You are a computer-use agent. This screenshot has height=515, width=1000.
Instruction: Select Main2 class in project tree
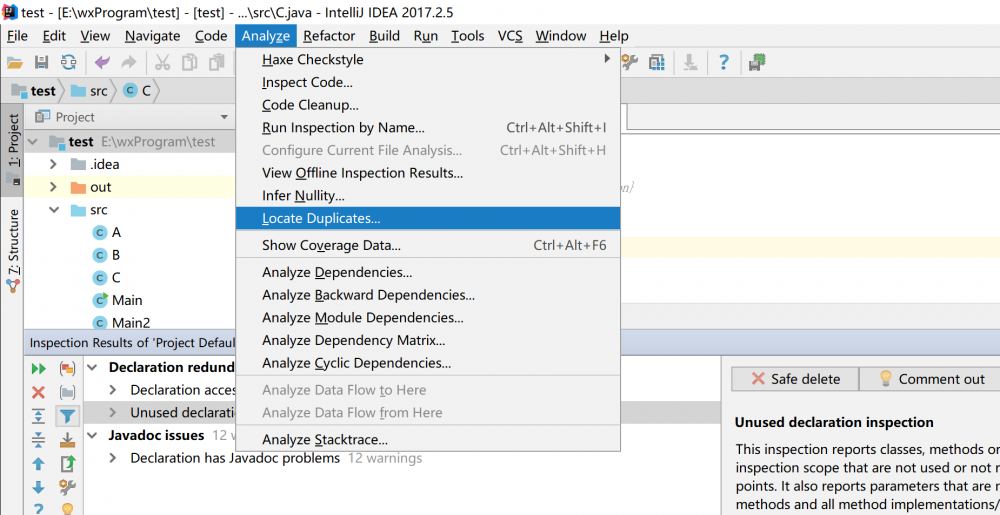point(121,323)
